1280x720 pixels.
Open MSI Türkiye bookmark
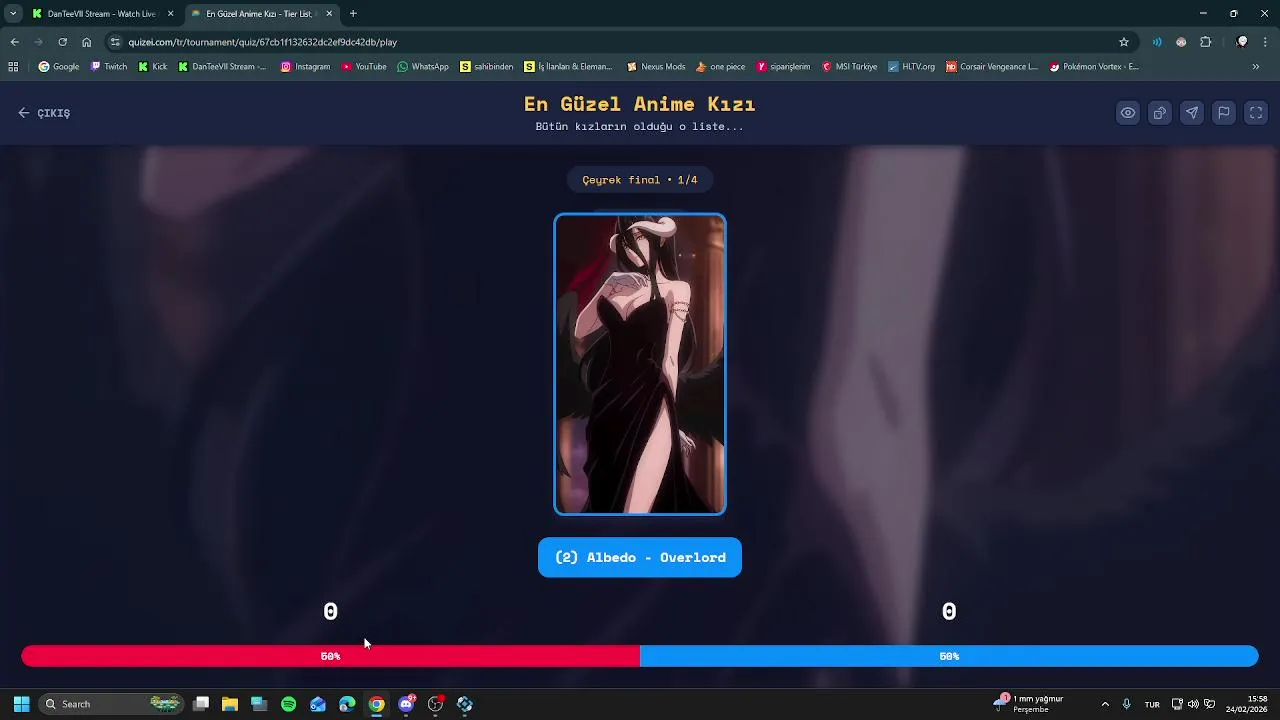850,67
